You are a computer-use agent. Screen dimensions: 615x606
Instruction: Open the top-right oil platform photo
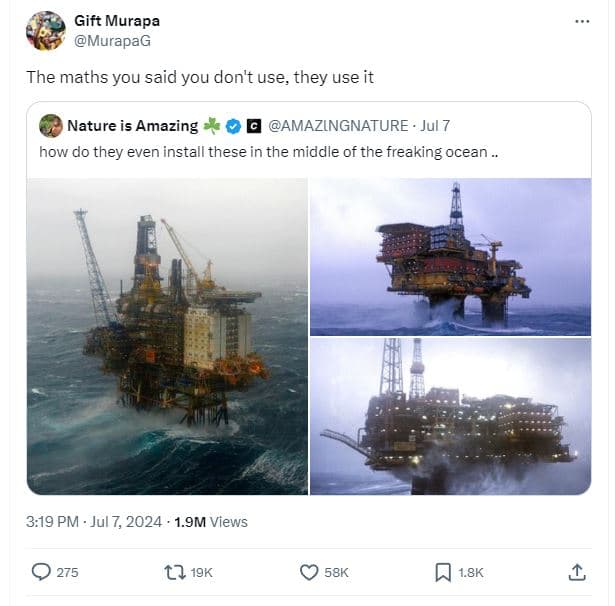[x=450, y=256]
